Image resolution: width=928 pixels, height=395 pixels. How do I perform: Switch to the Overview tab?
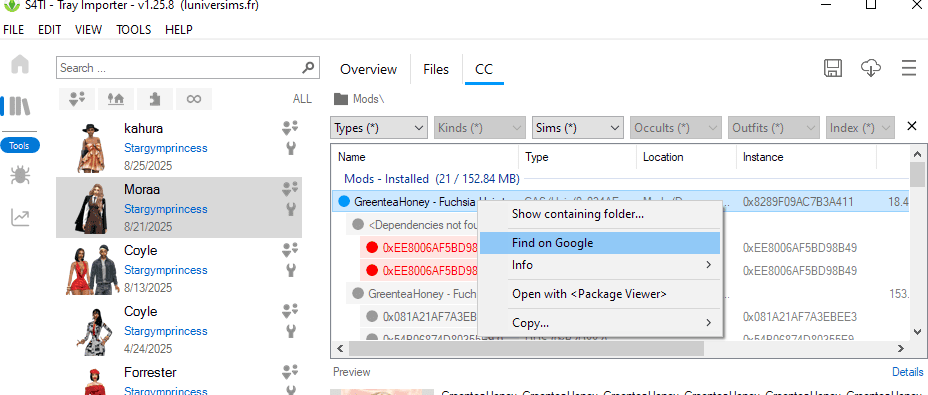pos(368,69)
